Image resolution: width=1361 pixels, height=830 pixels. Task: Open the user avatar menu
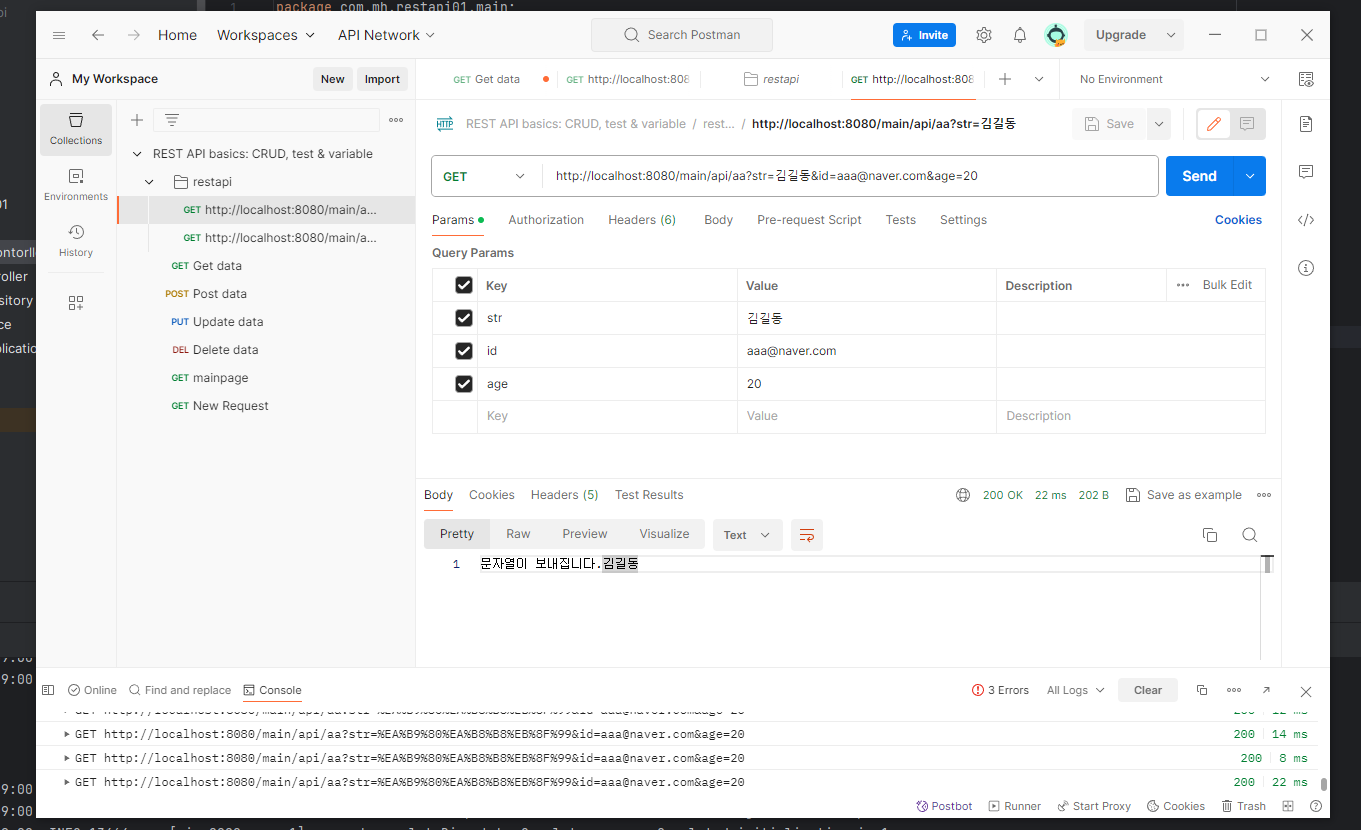click(1056, 35)
